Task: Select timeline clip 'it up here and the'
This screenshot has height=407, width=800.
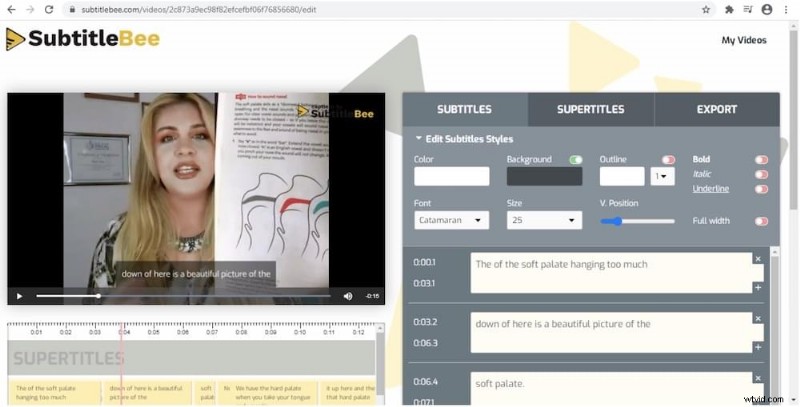Action: click(348, 392)
